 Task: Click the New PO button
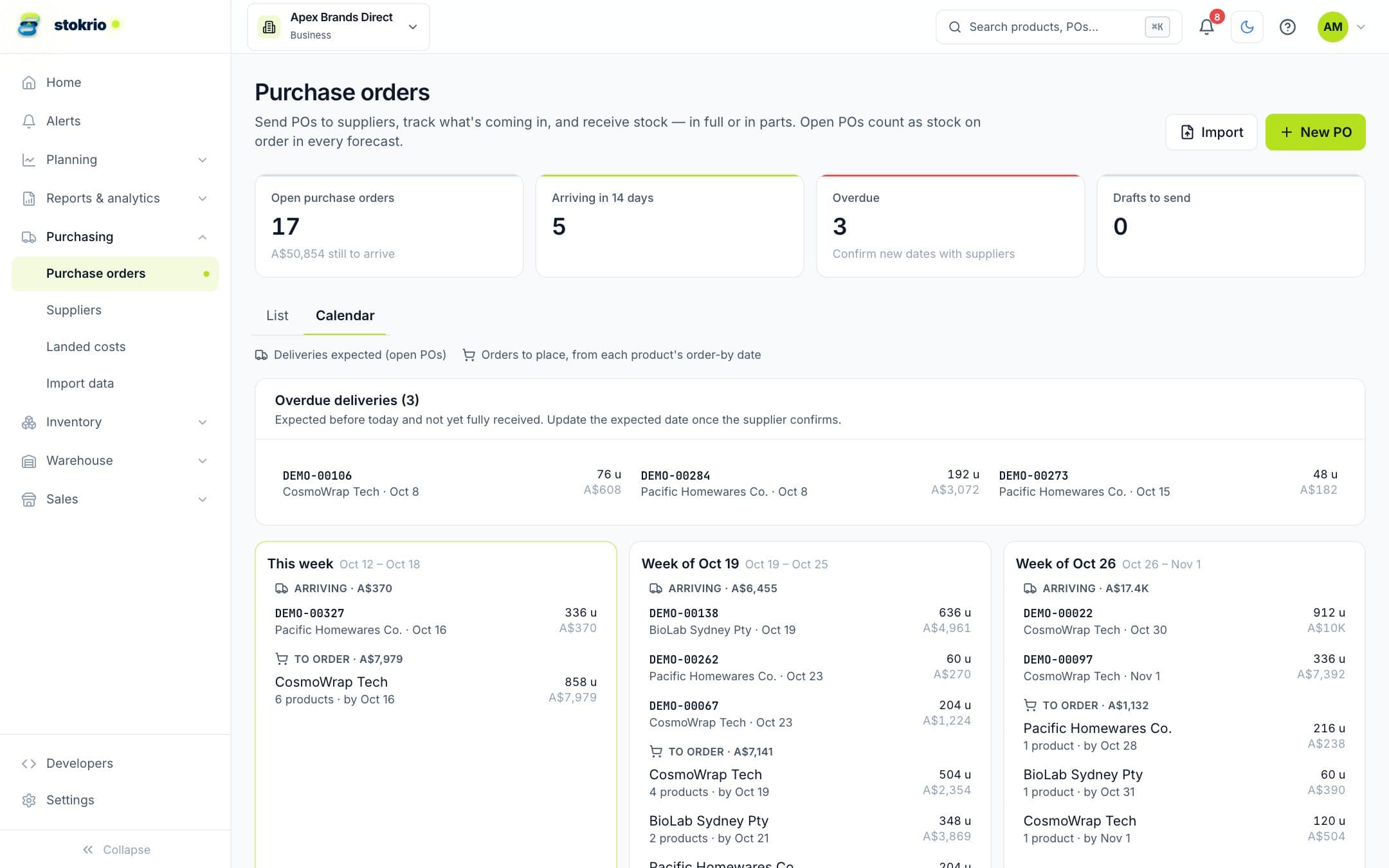[x=1315, y=132]
